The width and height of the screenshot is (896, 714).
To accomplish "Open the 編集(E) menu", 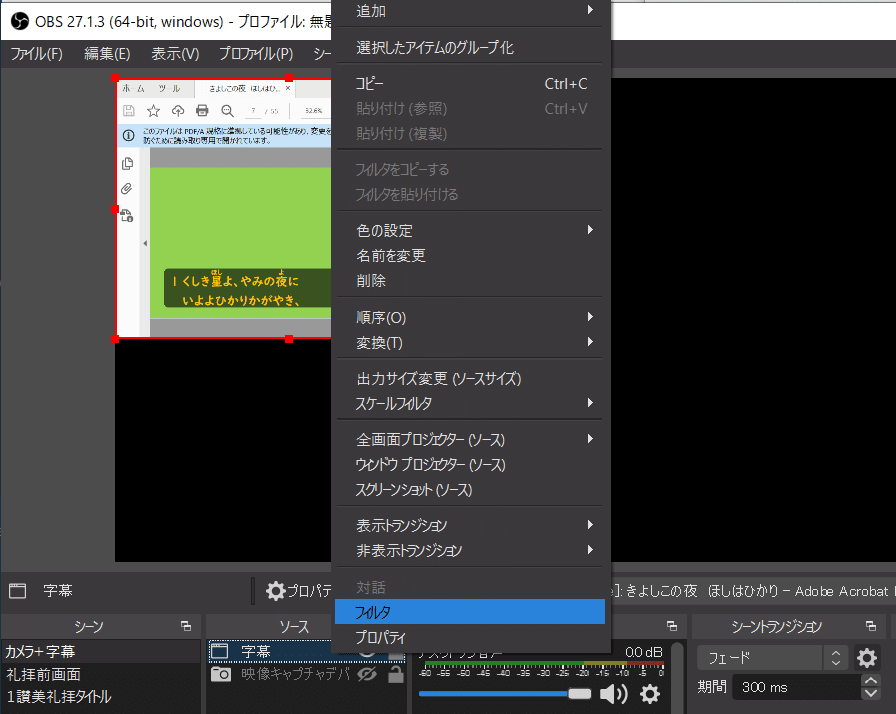I will tap(107, 54).
